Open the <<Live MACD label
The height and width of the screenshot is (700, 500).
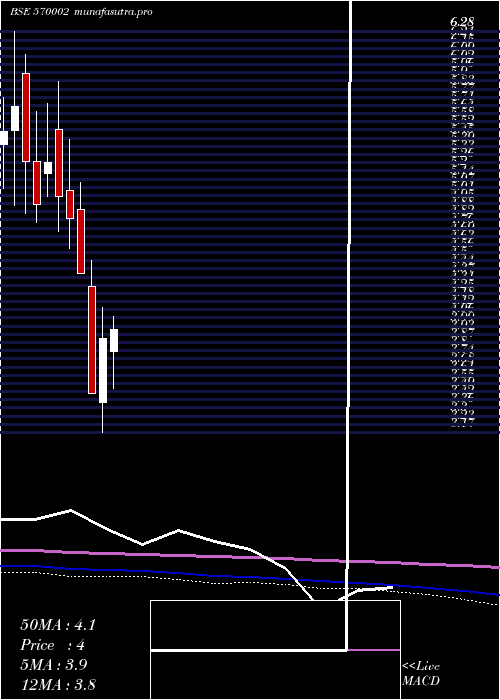pyautogui.click(x=421, y=673)
